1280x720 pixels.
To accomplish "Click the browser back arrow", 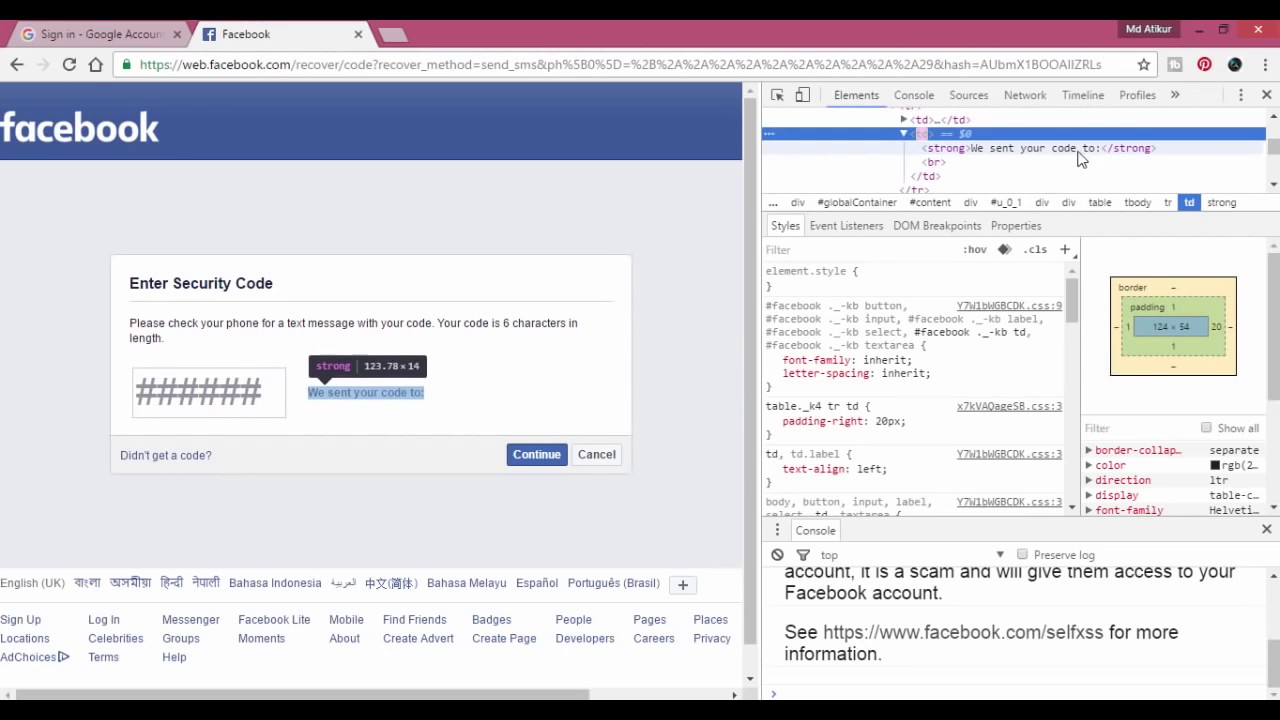I will [17, 64].
